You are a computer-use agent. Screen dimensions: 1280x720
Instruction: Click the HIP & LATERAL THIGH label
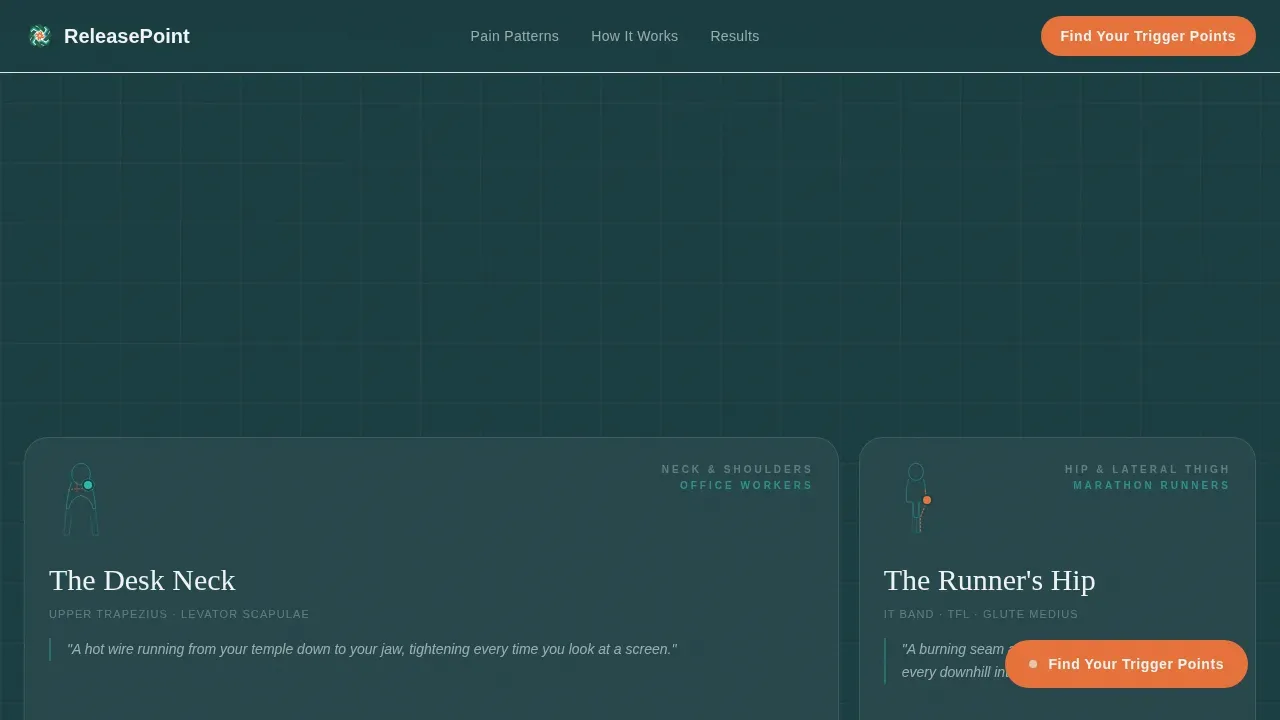point(1147,469)
